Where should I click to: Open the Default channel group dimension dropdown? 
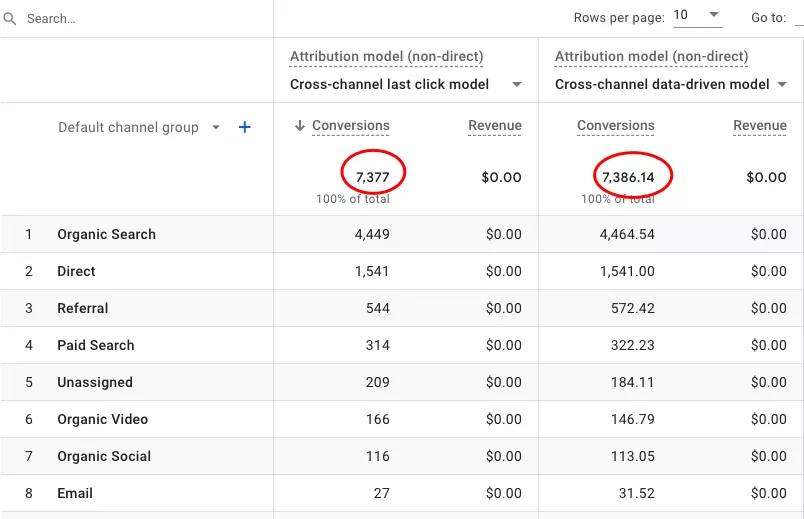pyautogui.click(x=139, y=127)
